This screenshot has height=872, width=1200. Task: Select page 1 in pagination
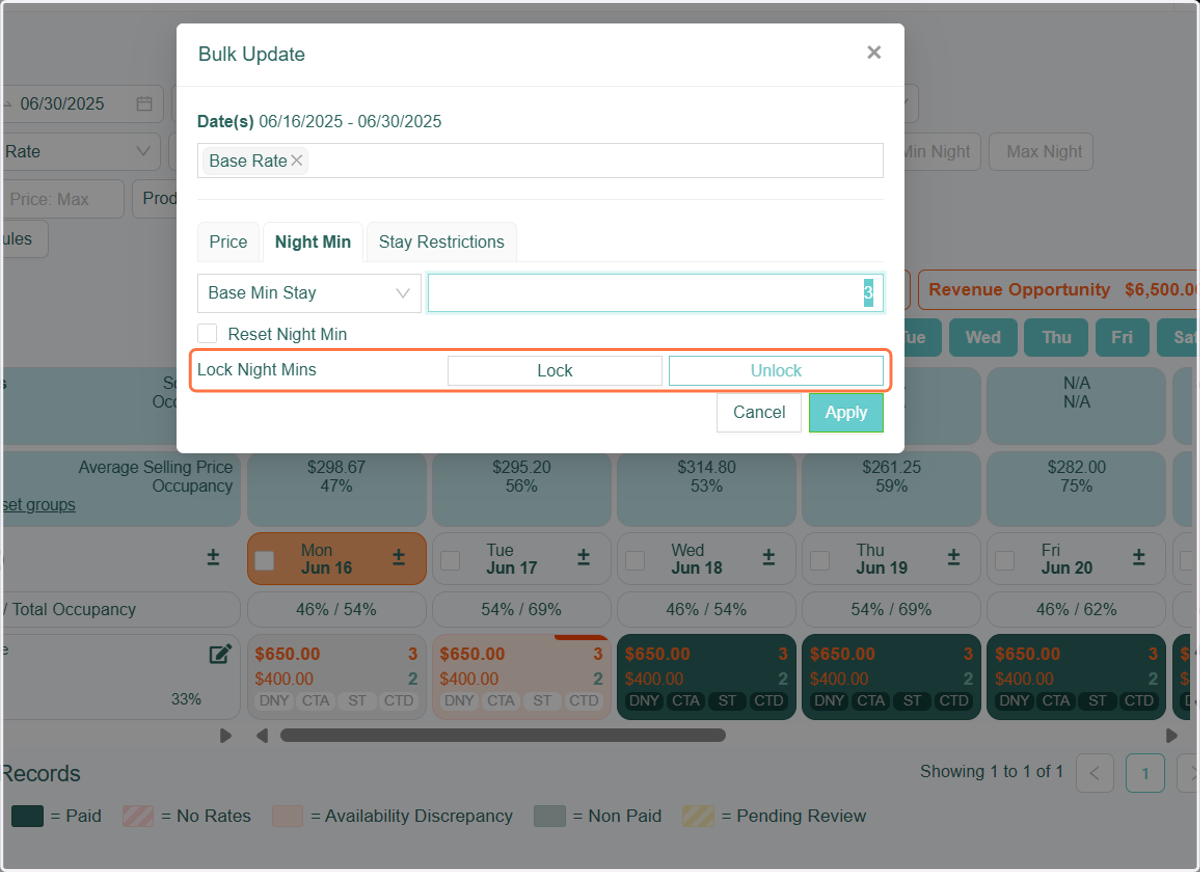pyautogui.click(x=1145, y=773)
